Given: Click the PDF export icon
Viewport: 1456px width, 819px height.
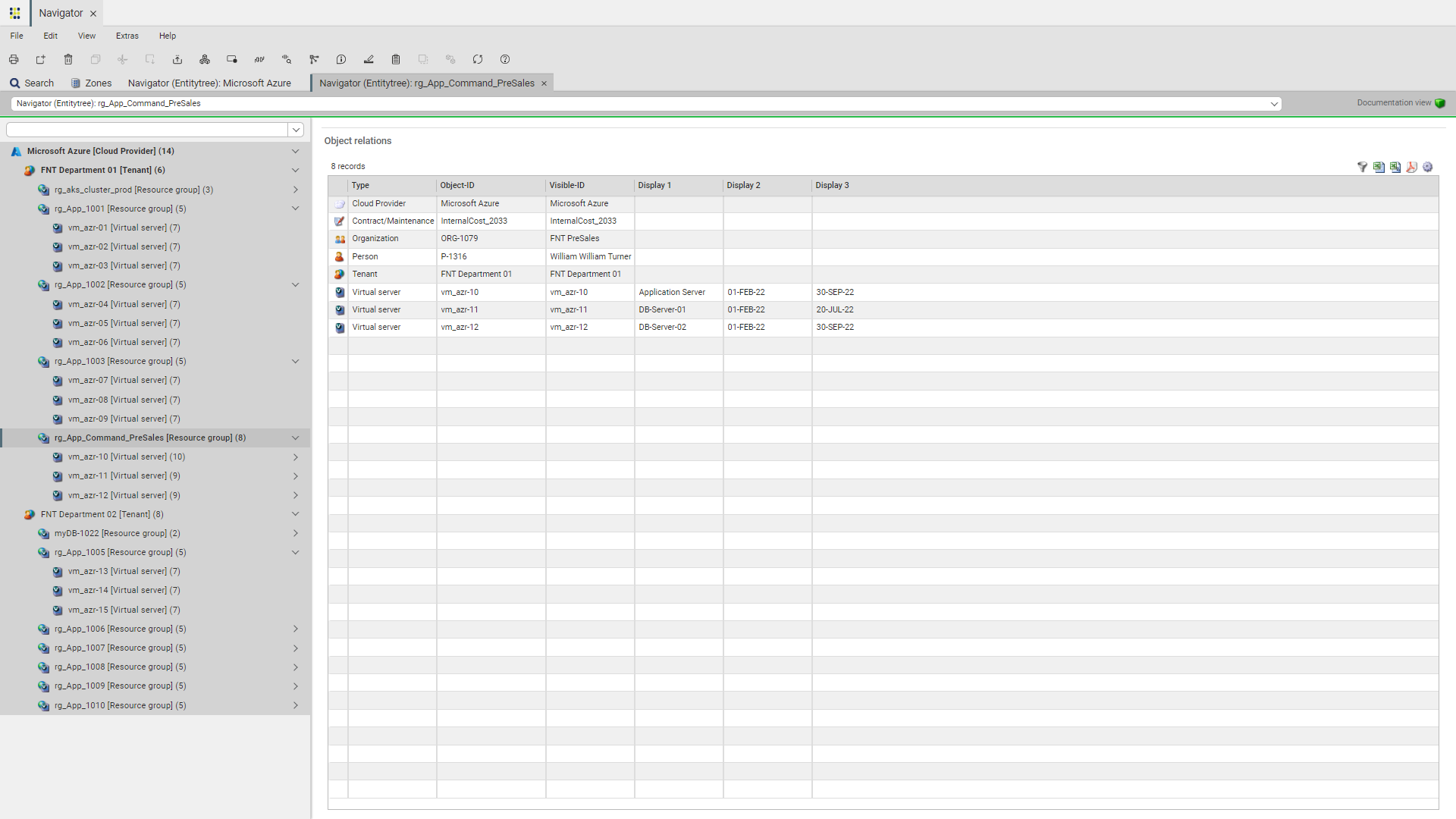Looking at the screenshot, I should (1411, 167).
